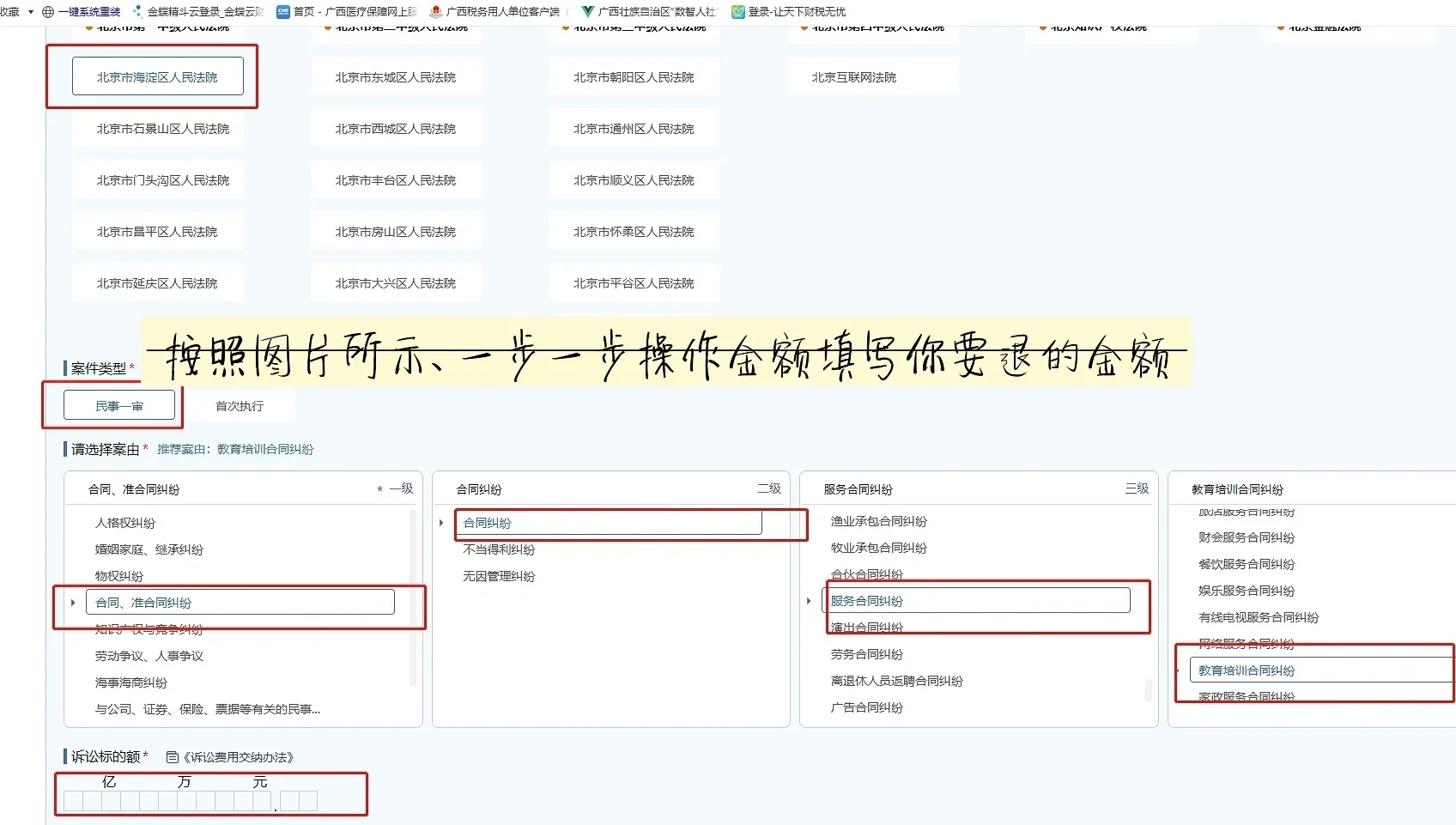
Task: Choose 北京互联网法院
Action: [873, 76]
